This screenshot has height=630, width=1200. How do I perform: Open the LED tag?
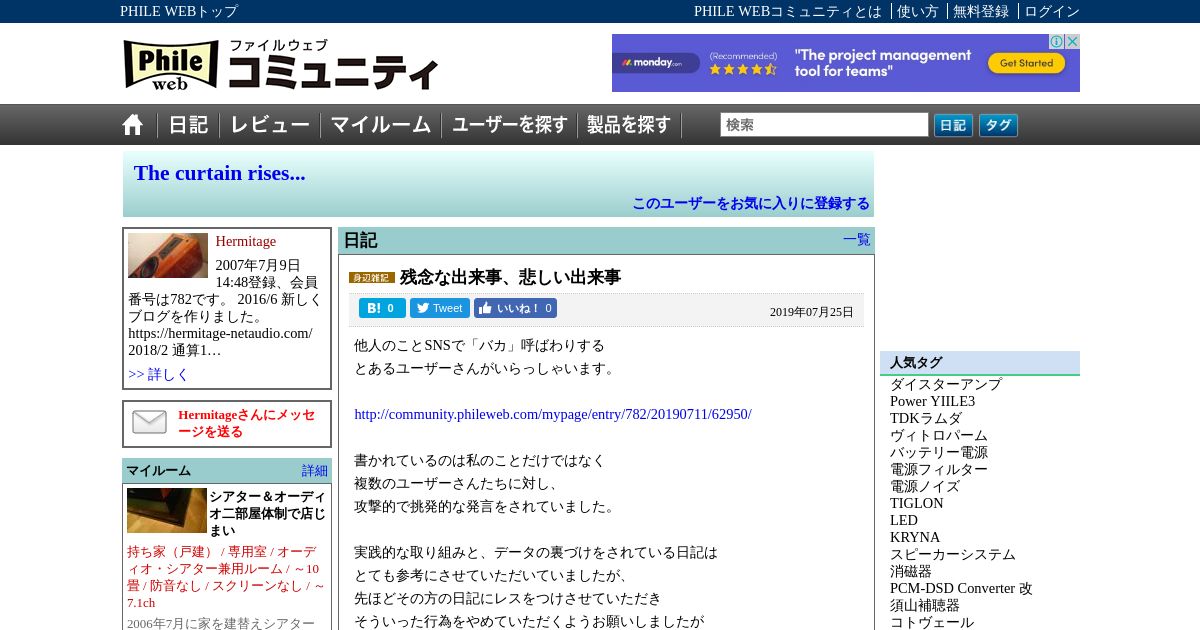[x=904, y=520]
